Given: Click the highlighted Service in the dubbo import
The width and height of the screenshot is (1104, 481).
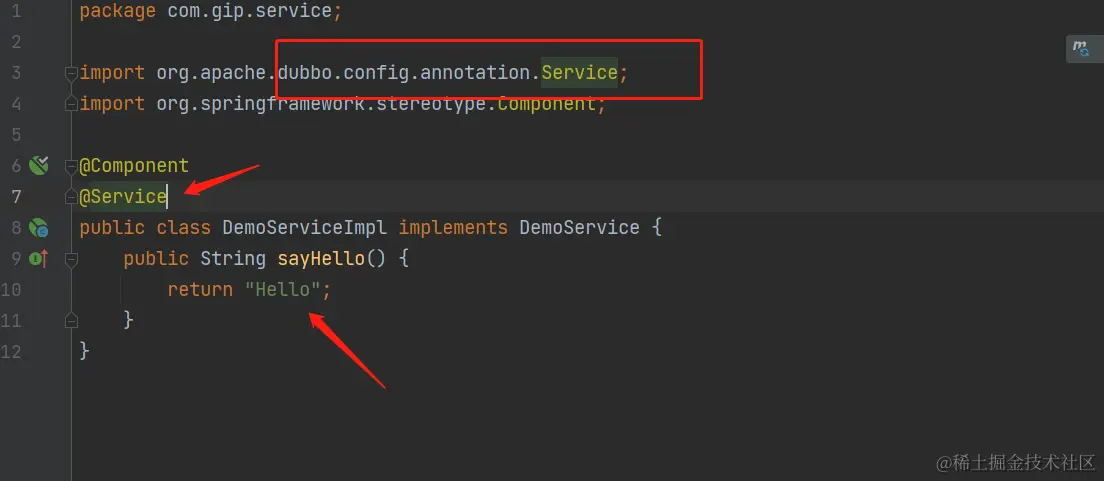Looking at the screenshot, I should [x=579, y=73].
